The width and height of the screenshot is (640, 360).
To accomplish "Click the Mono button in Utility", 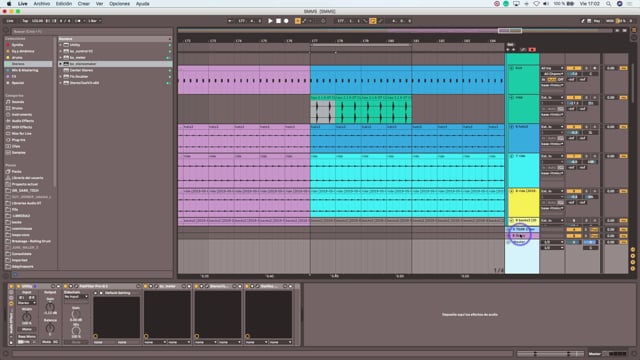I will click(x=27, y=329).
